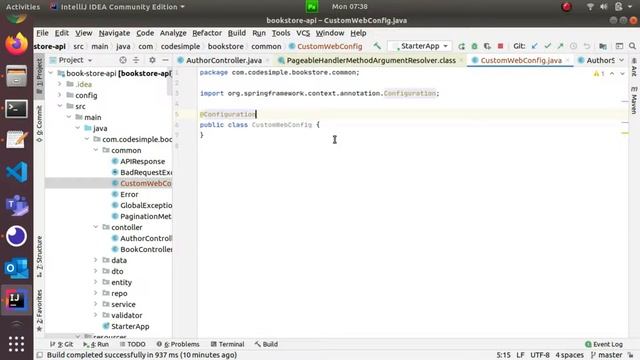Click the warning count inspection indicator
The height and width of the screenshot is (360, 640).
pos(599,74)
